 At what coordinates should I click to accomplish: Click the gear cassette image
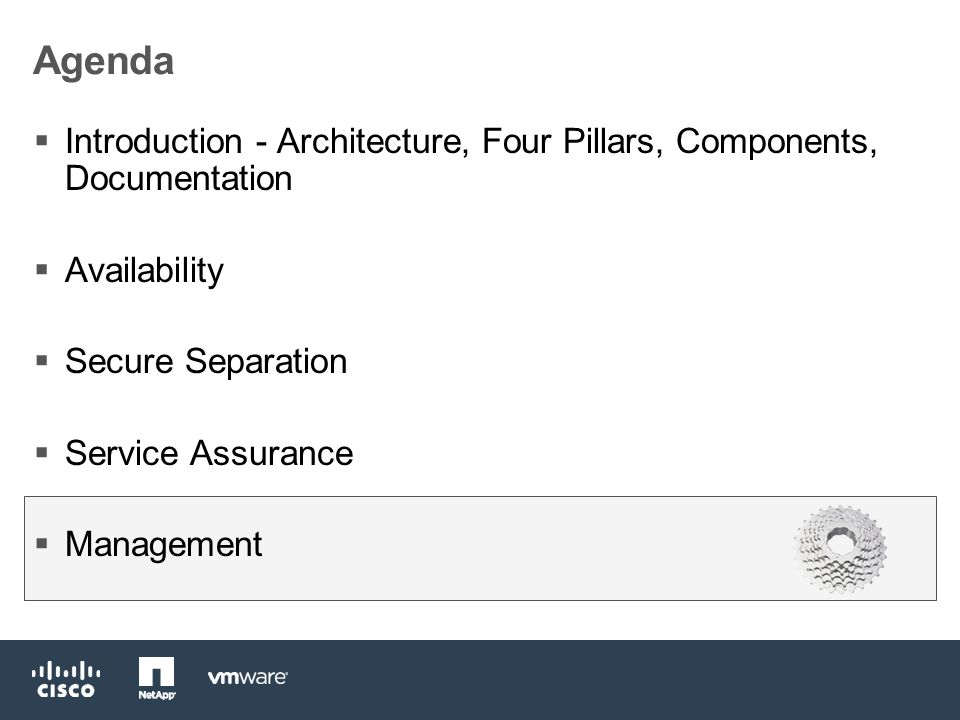[x=840, y=549]
